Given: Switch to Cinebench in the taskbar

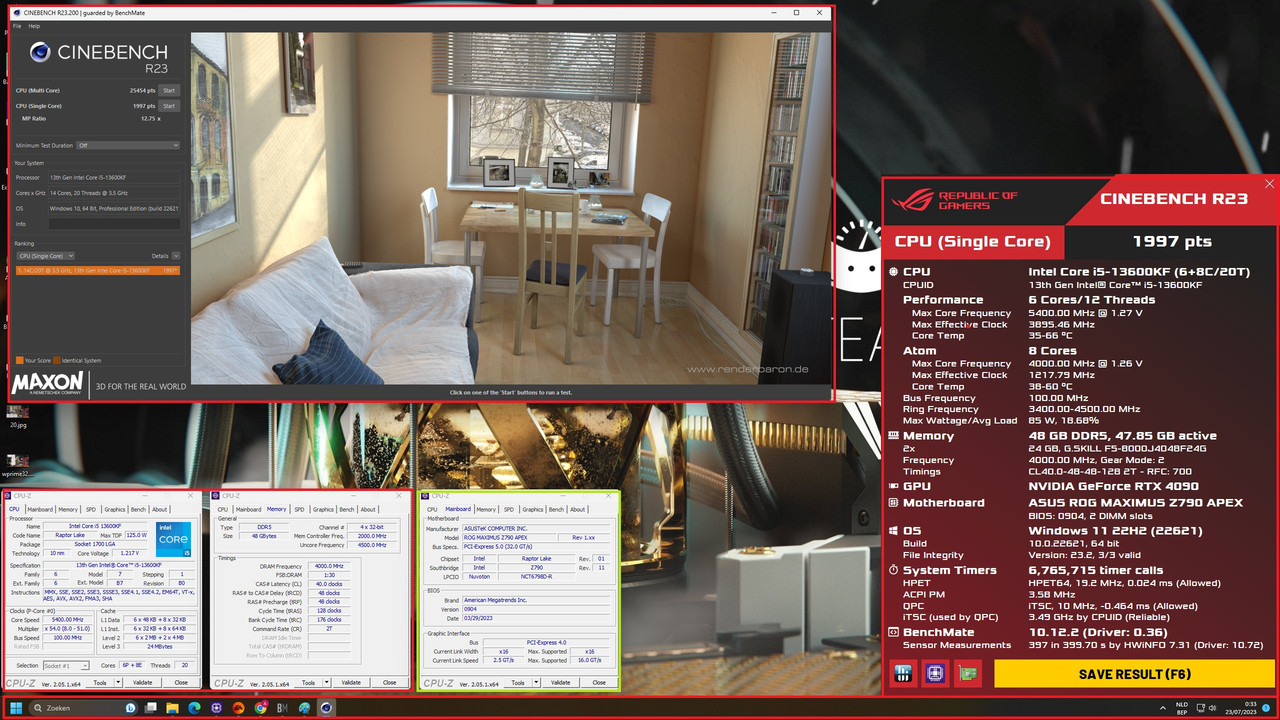Looking at the screenshot, I should pos(326,708).
